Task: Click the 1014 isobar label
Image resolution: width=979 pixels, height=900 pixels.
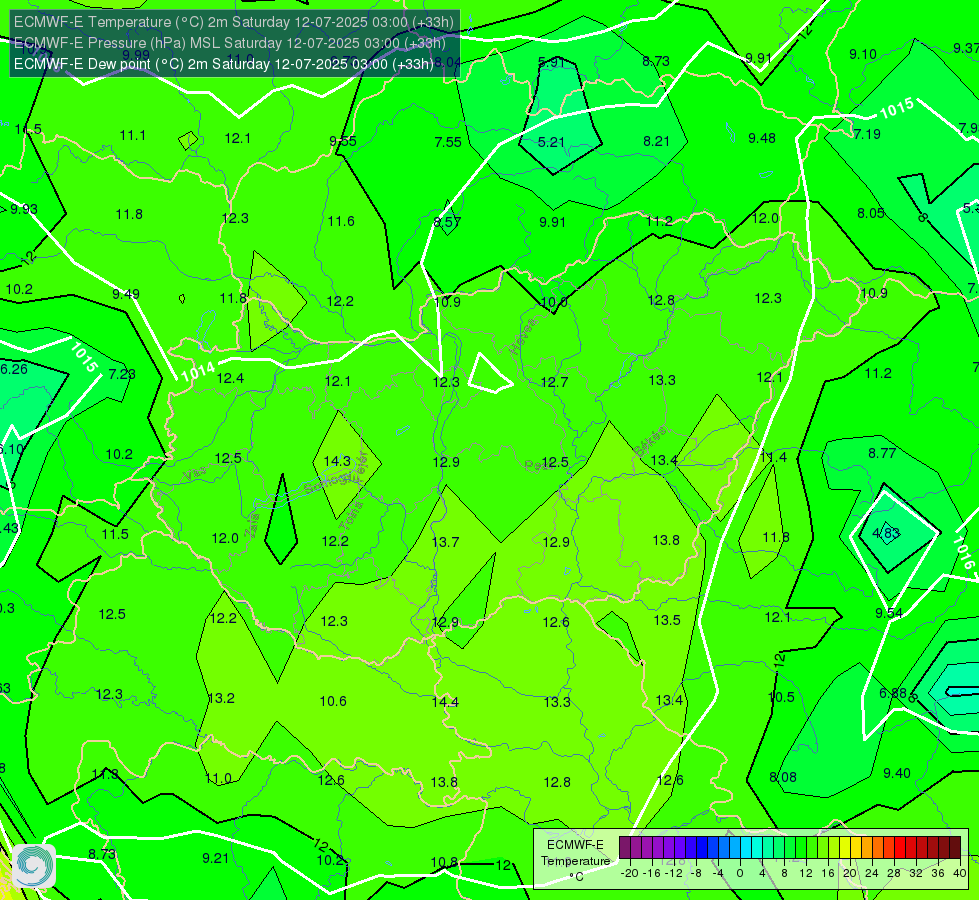Action: pos(199,372)
